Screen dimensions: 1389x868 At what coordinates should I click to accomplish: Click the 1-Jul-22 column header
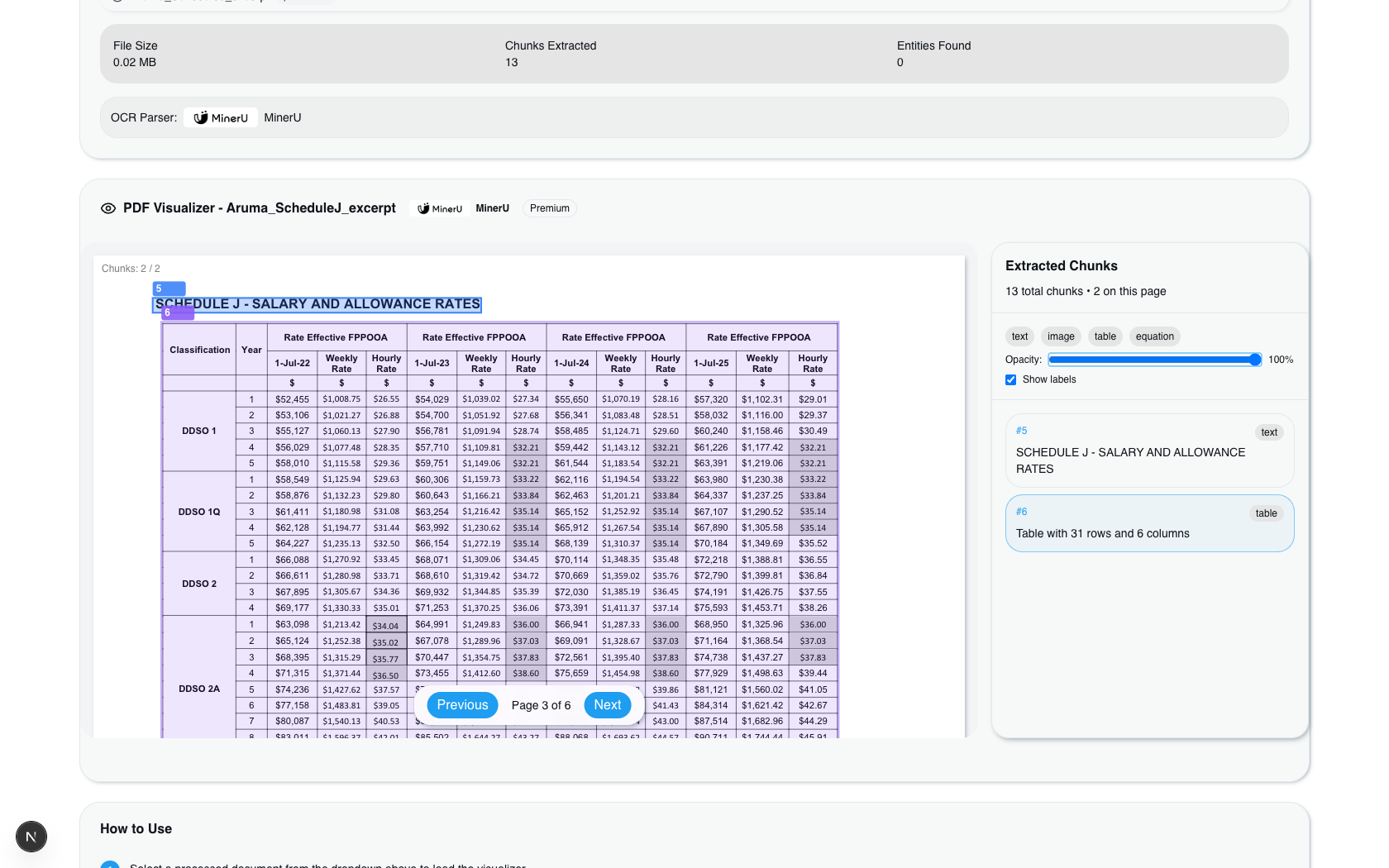pos(293,363)
